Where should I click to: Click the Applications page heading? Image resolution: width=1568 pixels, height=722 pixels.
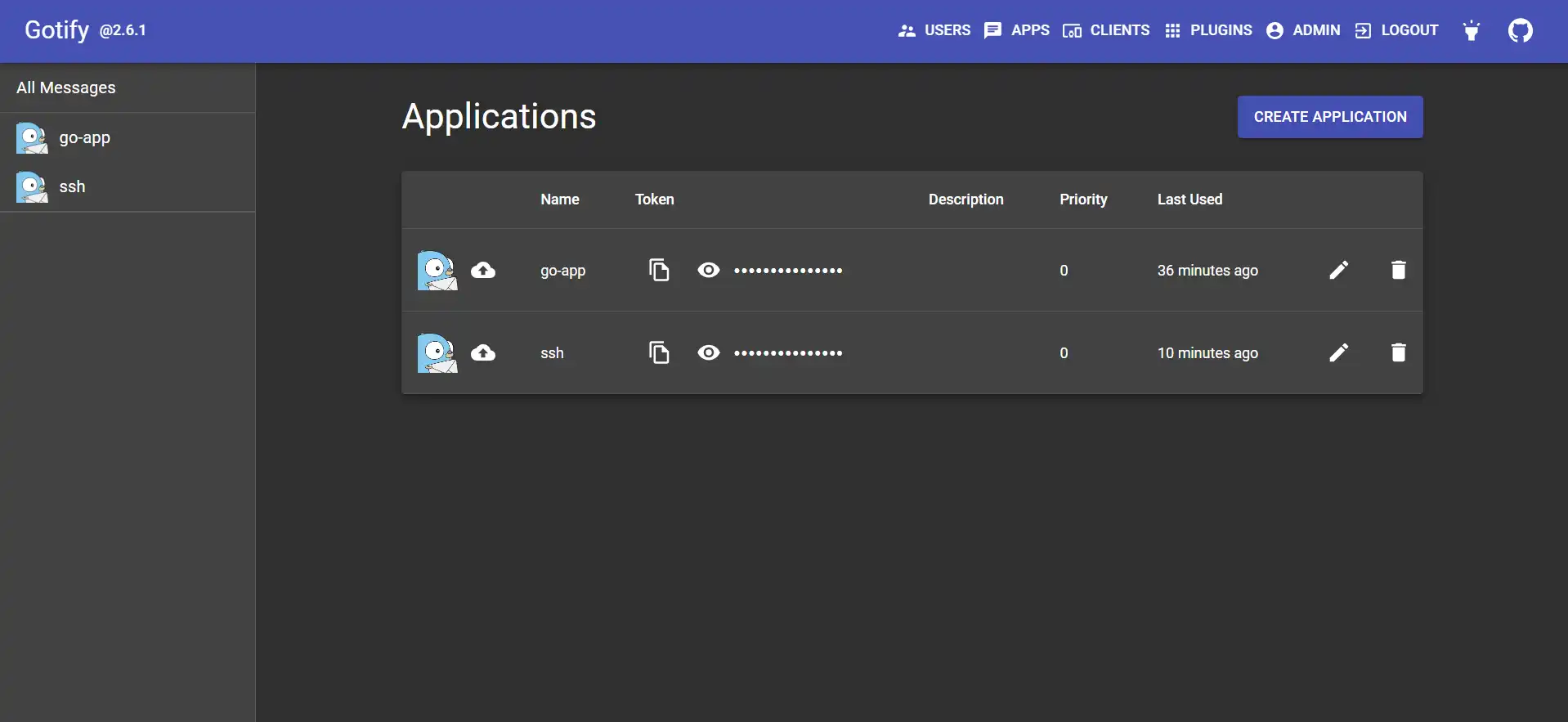tap(499, 117)
